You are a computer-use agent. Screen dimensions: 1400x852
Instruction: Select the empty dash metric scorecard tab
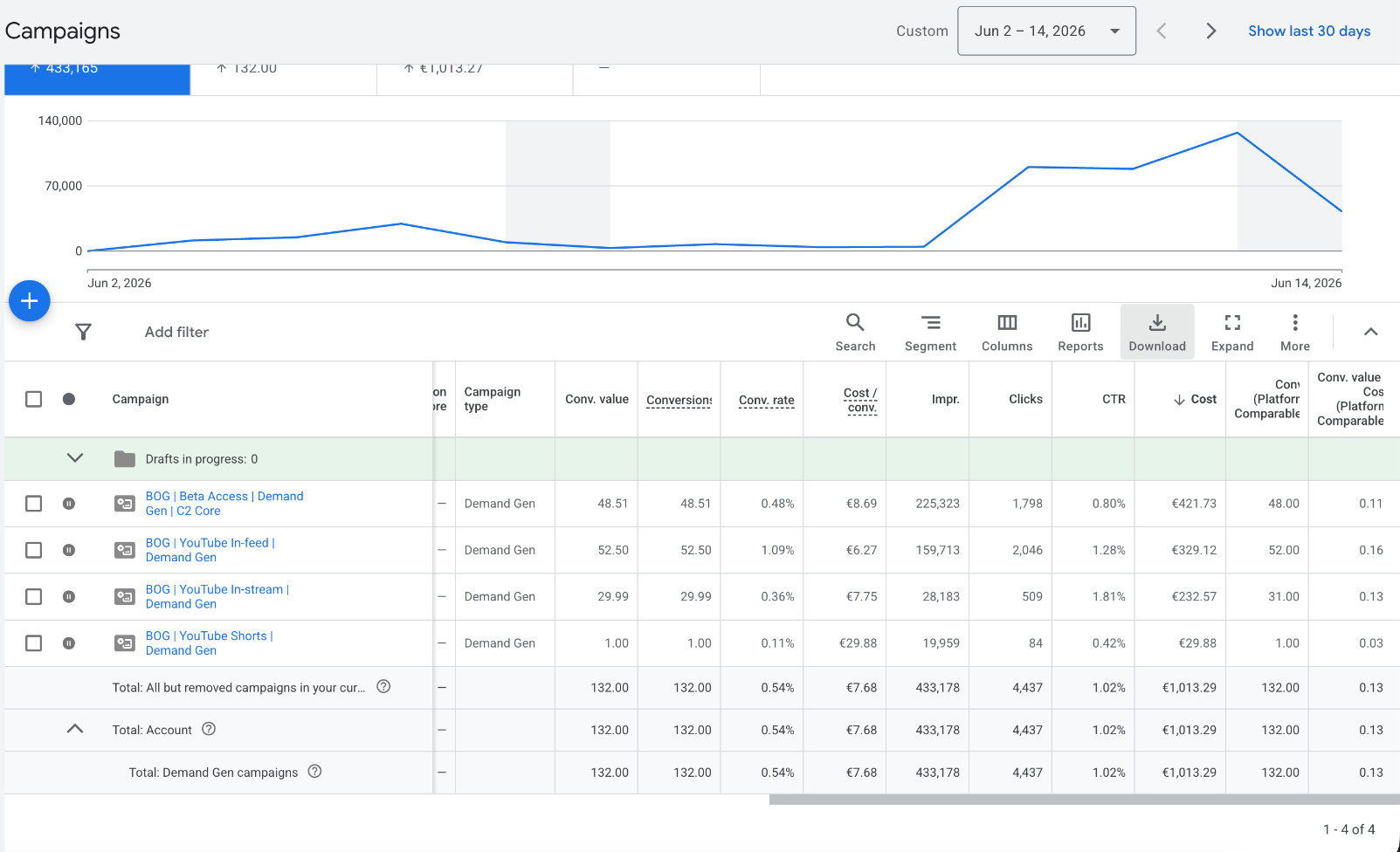coord(666,79)
